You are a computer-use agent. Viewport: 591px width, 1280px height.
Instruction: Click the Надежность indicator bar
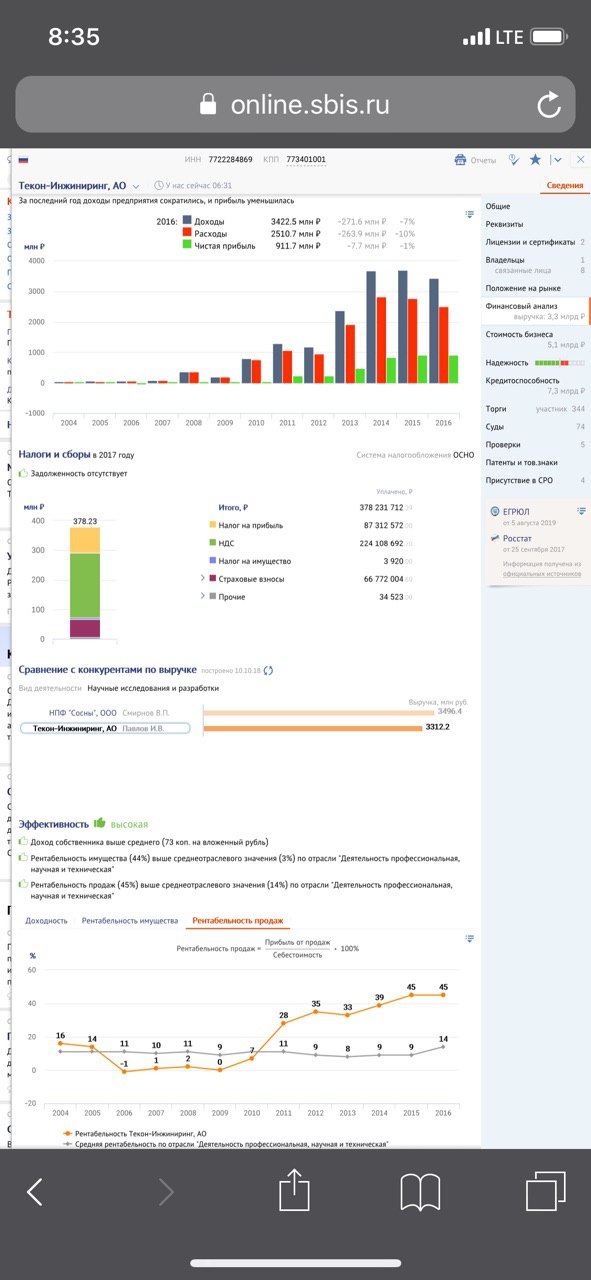tap(559, 362)
